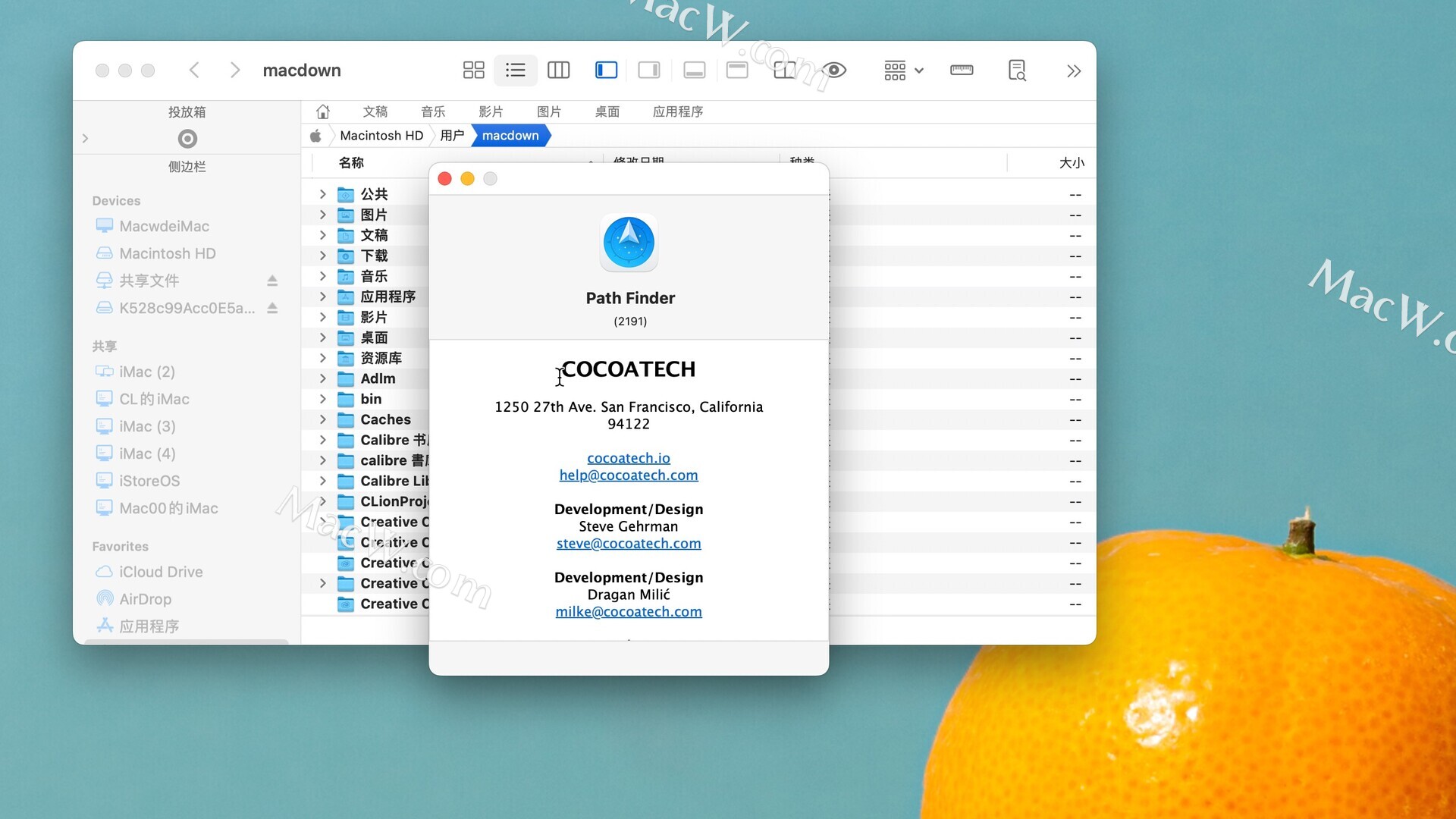Open AirDrop in Favorites
This screenshot has height=819, width=1456.
(145, 599)
